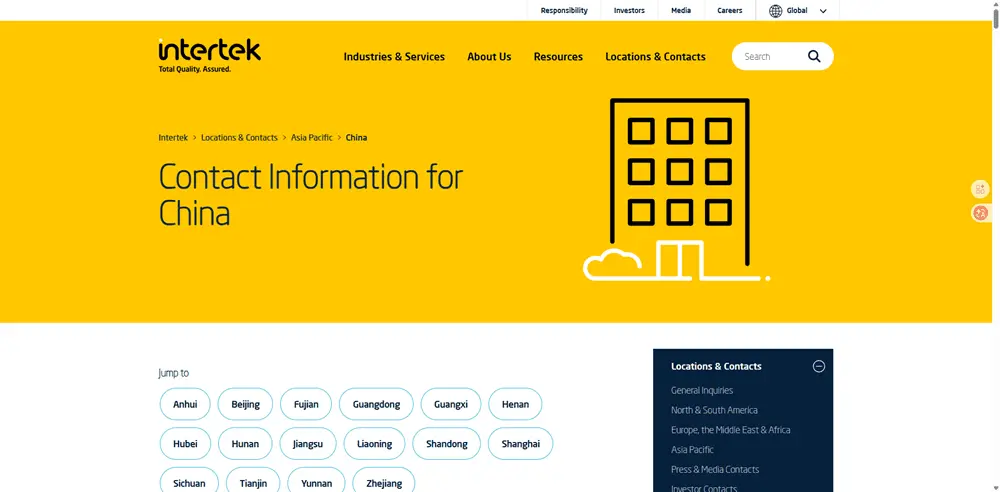Jump to the Liaoning section
The image size is (1000, 492).
pyautogui.click(x=374, y=444)
